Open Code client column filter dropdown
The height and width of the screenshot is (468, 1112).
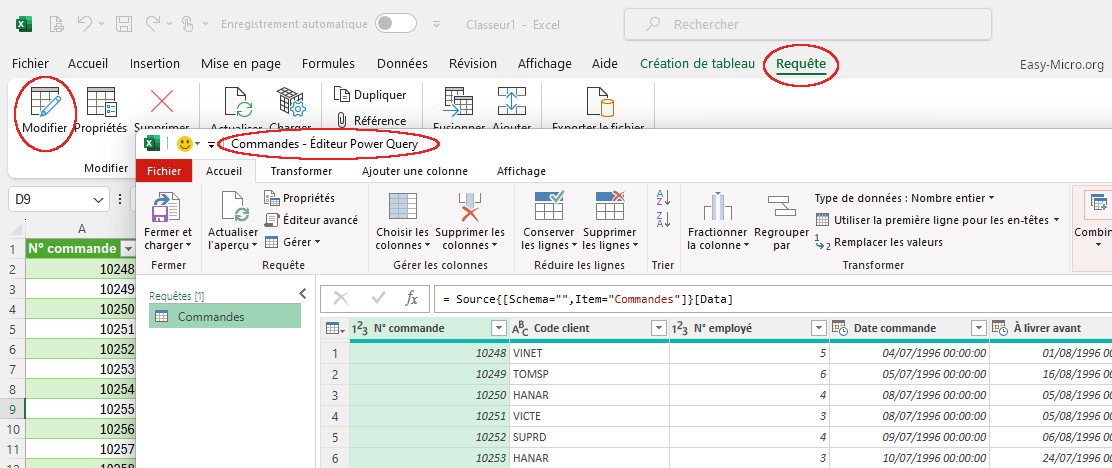click(x=657, y=328)
